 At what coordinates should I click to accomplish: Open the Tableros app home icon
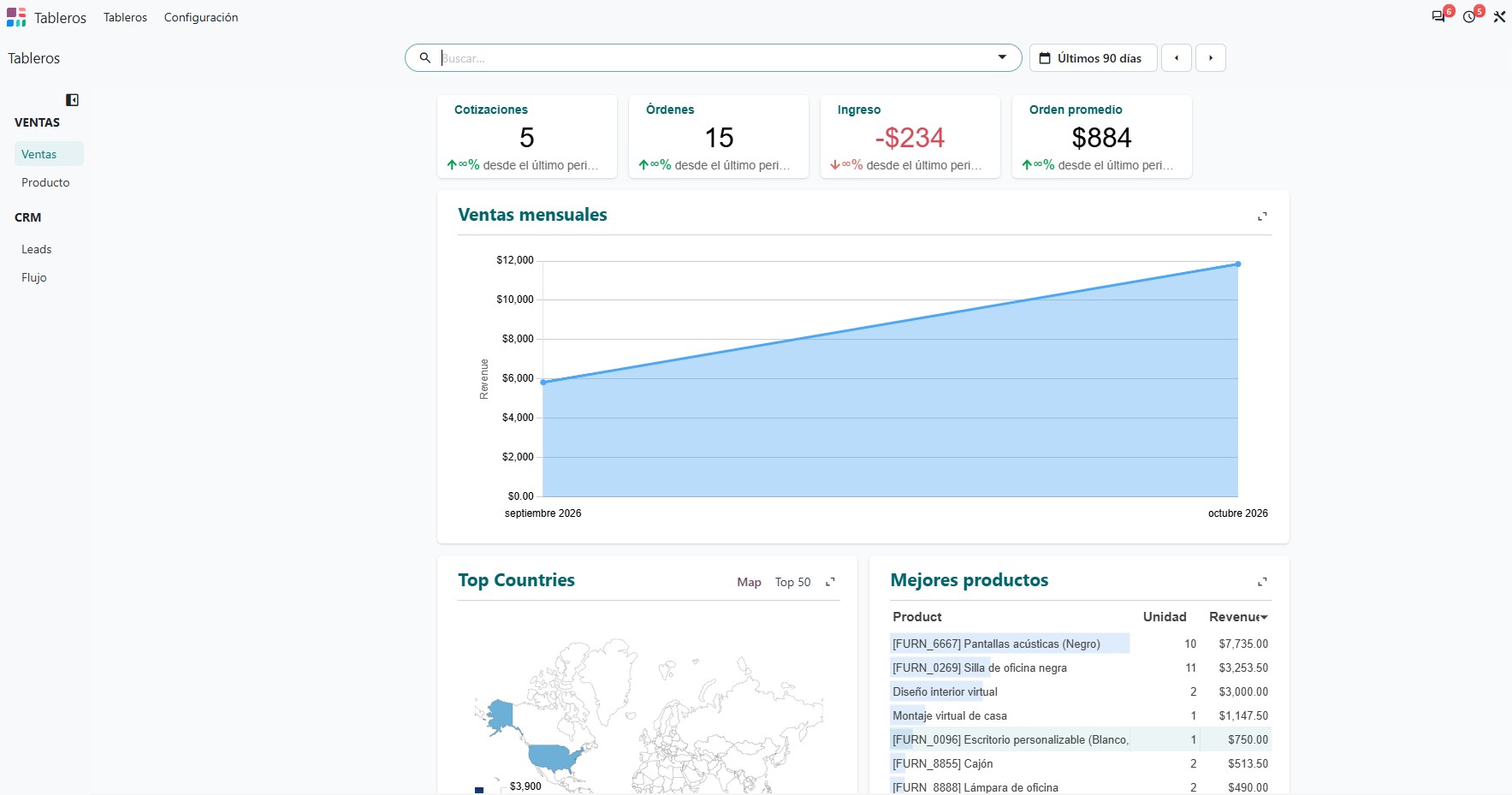pos(16,17)
